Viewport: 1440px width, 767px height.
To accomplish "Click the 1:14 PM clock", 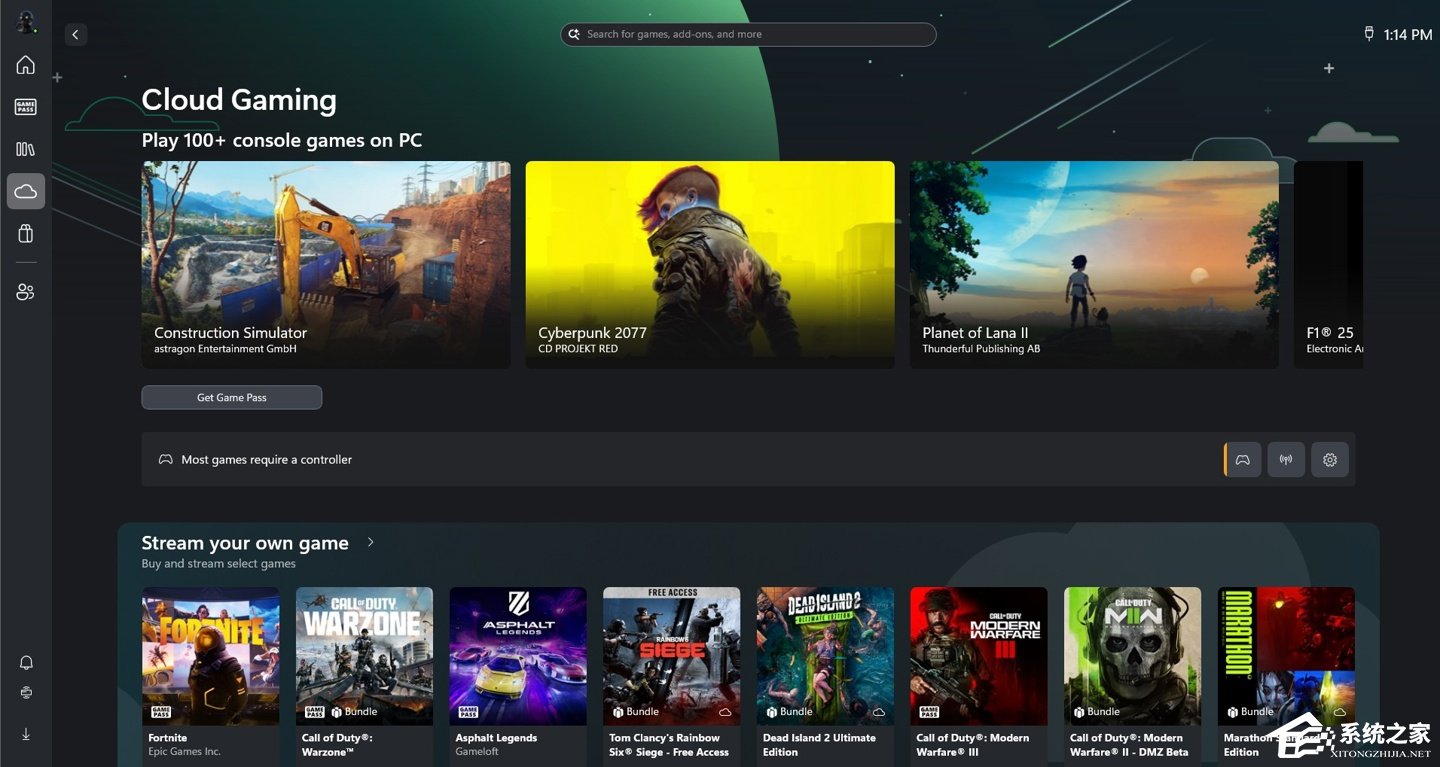I will coord(1408,35).
